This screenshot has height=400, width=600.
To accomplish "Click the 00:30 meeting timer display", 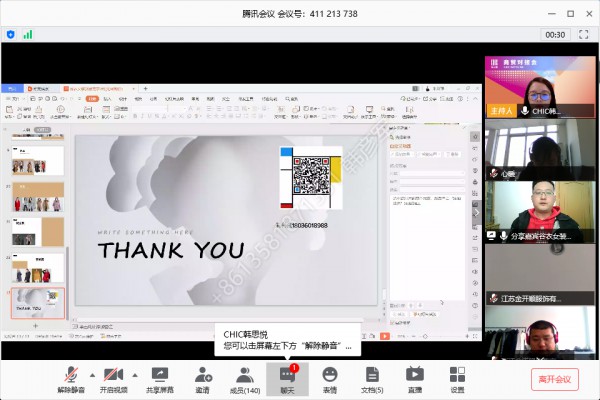I will [556, 34].
